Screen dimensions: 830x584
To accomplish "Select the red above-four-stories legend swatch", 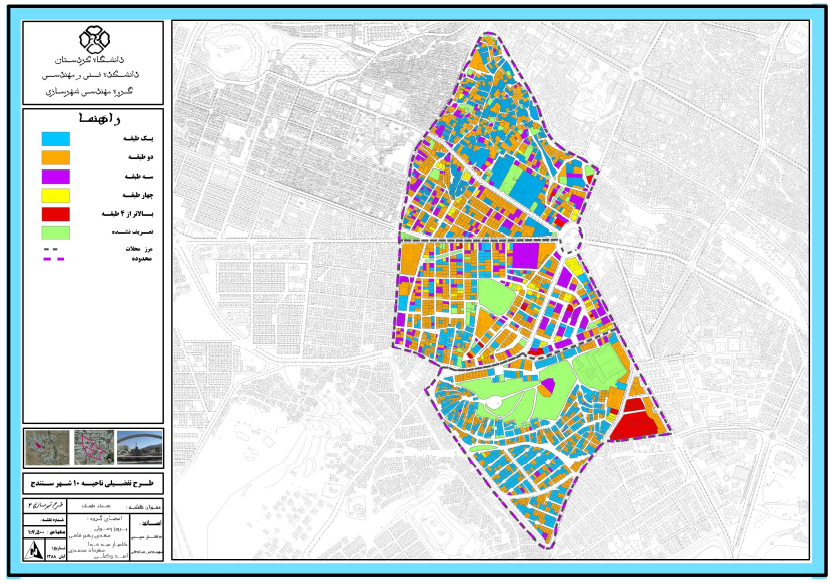I will coord(54,214).
